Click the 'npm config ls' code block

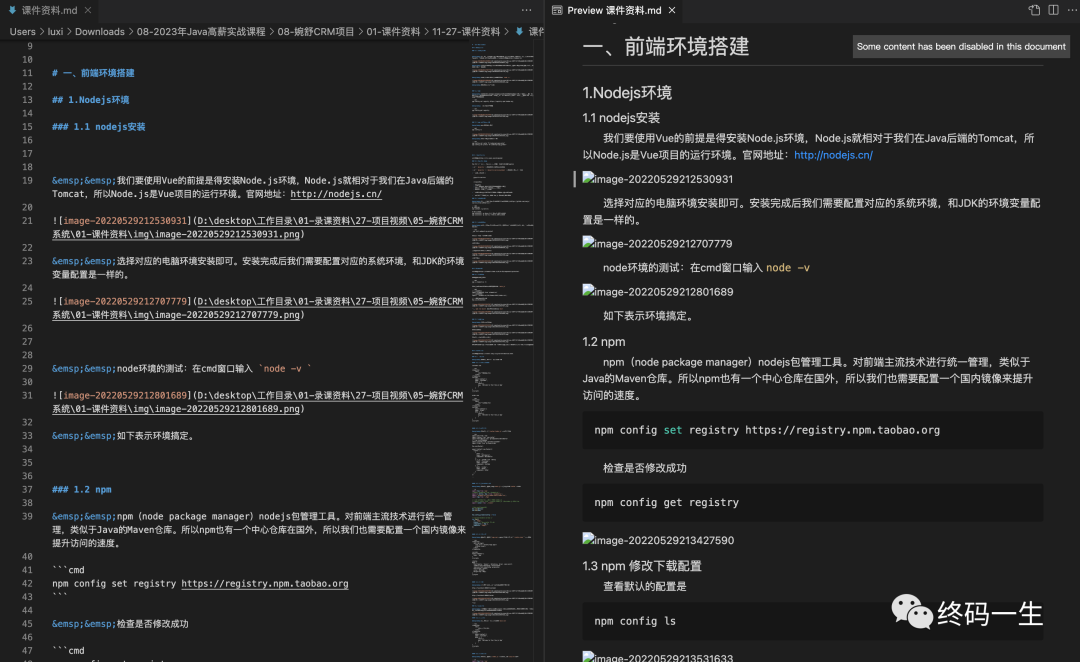pyautogui.click(x=812, y=621)
